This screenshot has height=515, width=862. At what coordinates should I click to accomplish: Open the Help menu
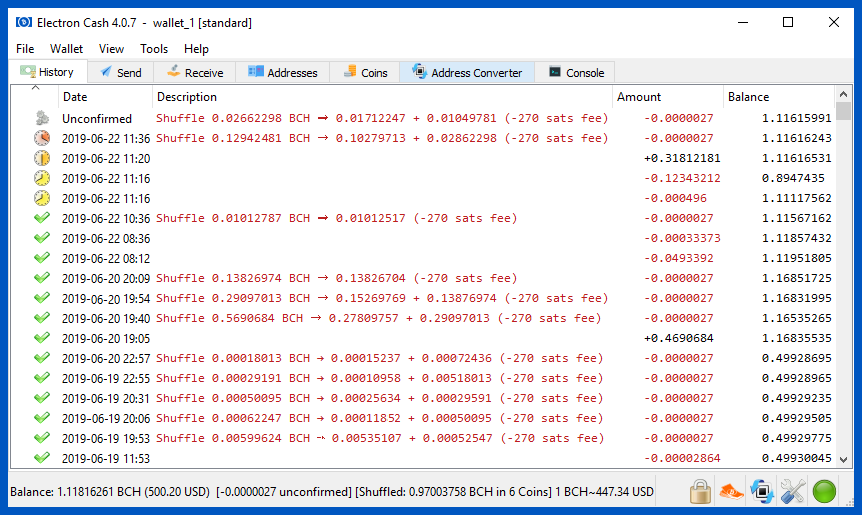pos(196,49)
